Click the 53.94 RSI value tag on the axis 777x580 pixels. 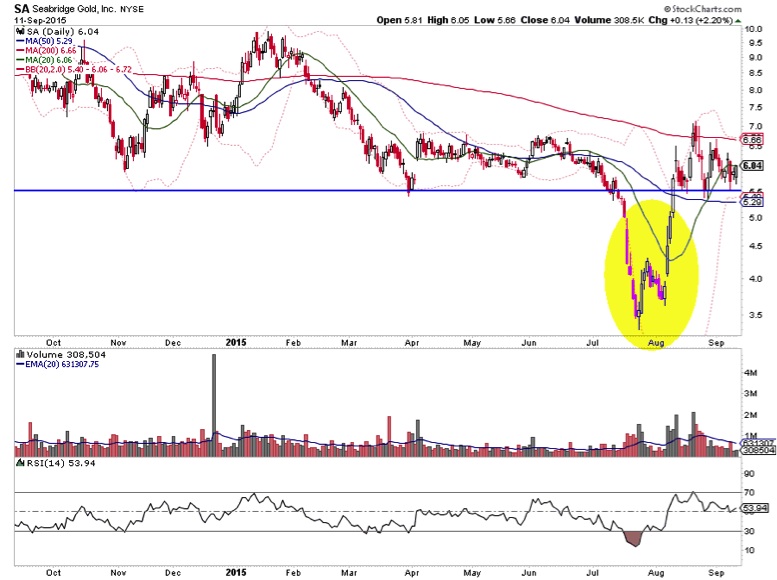(754, 508)
